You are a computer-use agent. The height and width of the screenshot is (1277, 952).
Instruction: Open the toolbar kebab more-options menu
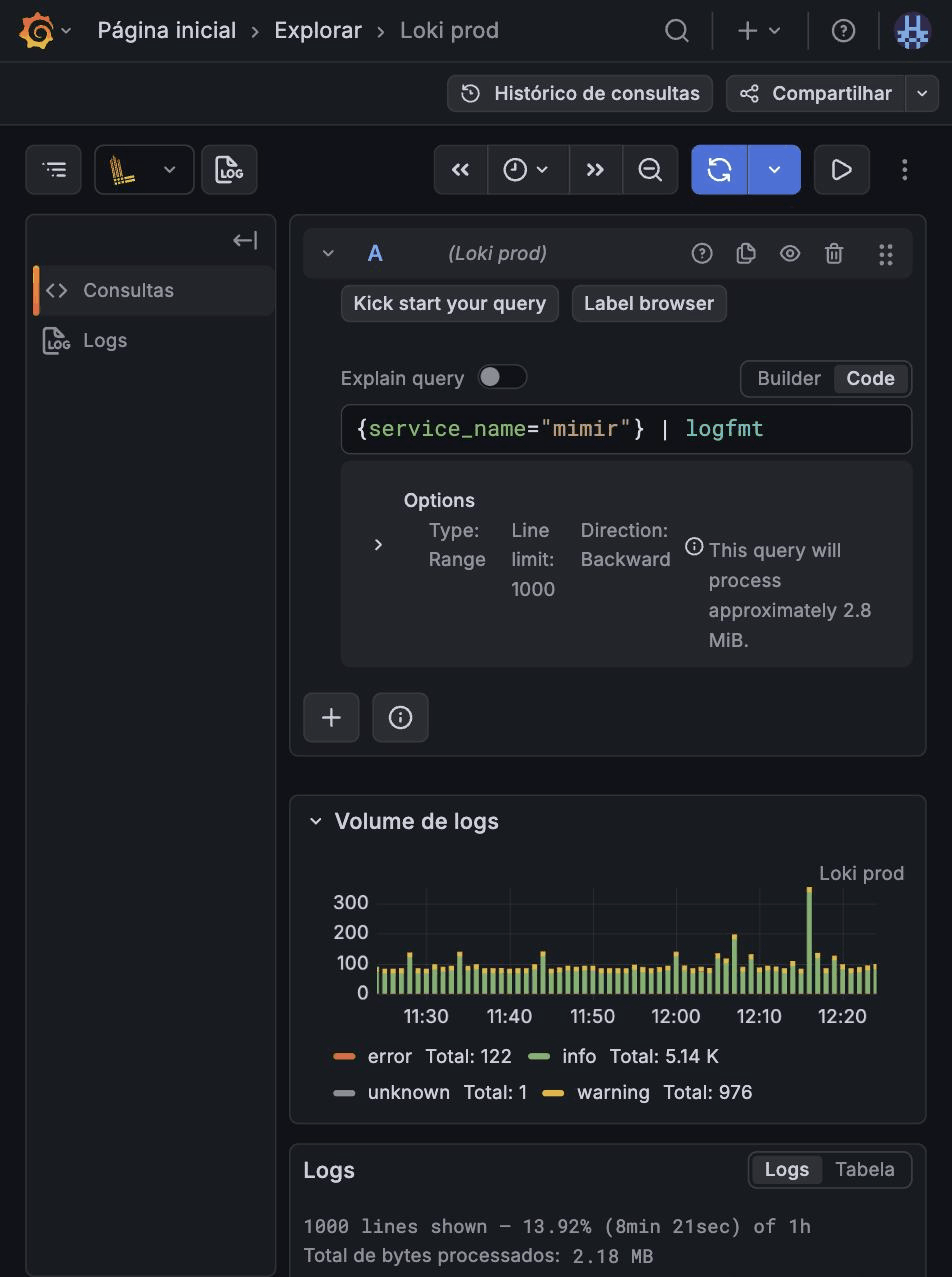pyautogui.click(x=905, y=170)
